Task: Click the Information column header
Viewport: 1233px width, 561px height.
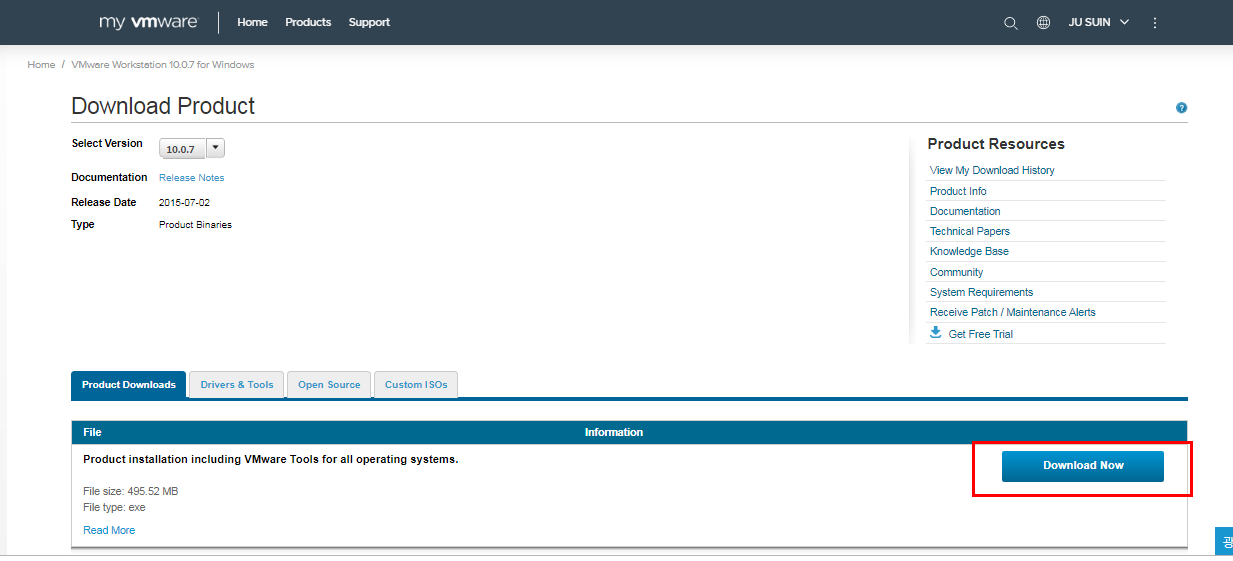Action: tap(614, 432)
